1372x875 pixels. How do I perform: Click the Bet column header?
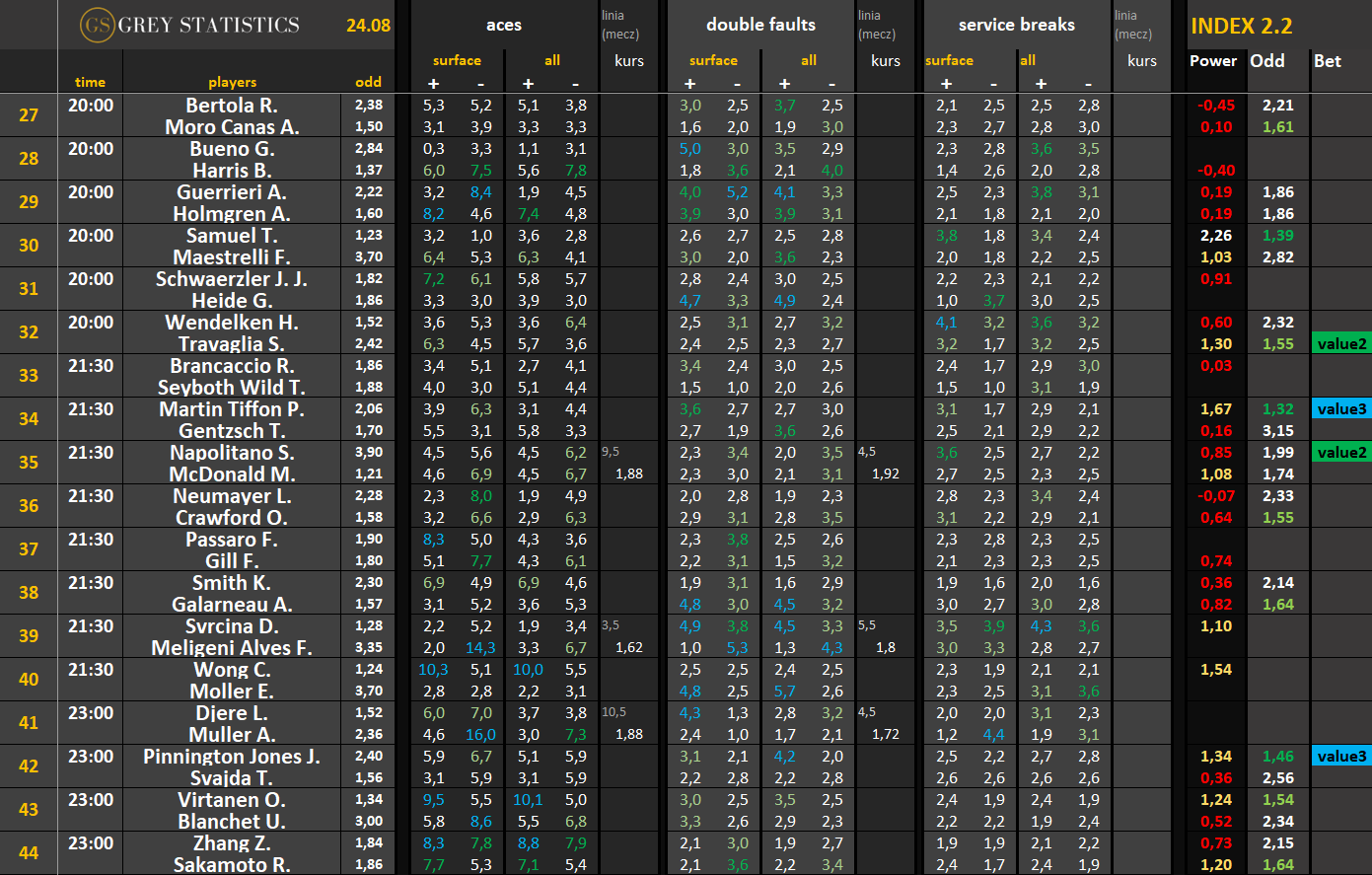coord(1328,61)
